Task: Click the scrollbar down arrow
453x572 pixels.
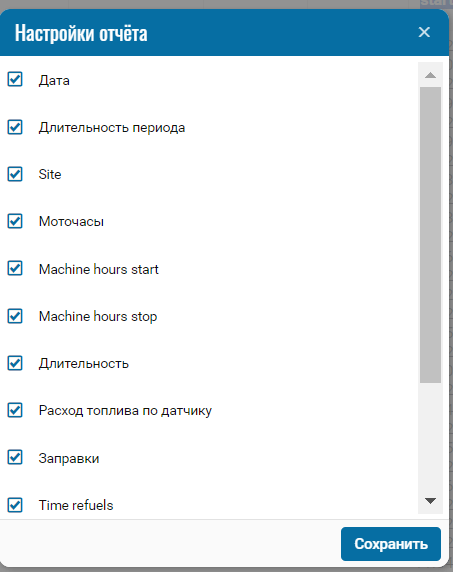Action: [430, 501]
